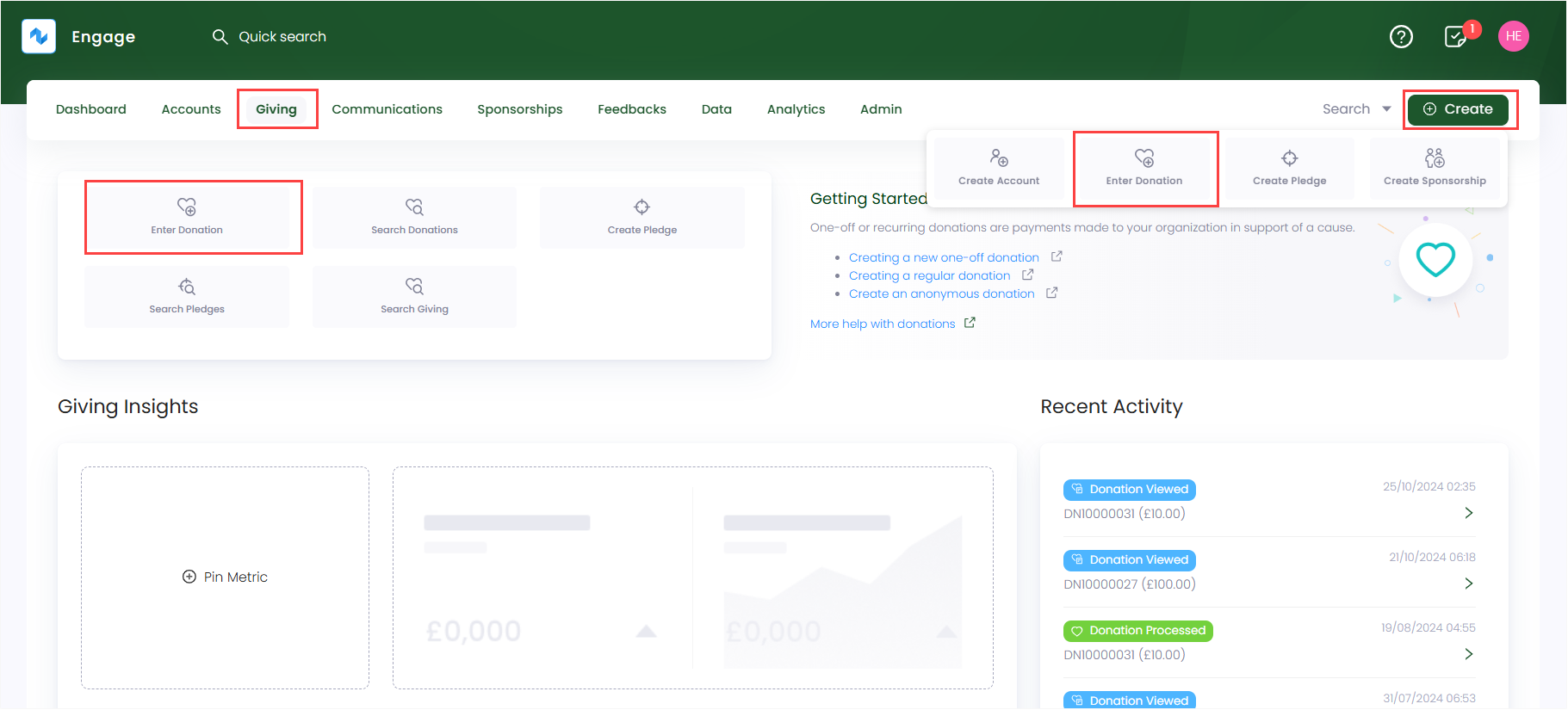Click Donation Viewed badge dated 25/10/2024
Viewport: 1568px width, 710px height.
(1130, 489)
